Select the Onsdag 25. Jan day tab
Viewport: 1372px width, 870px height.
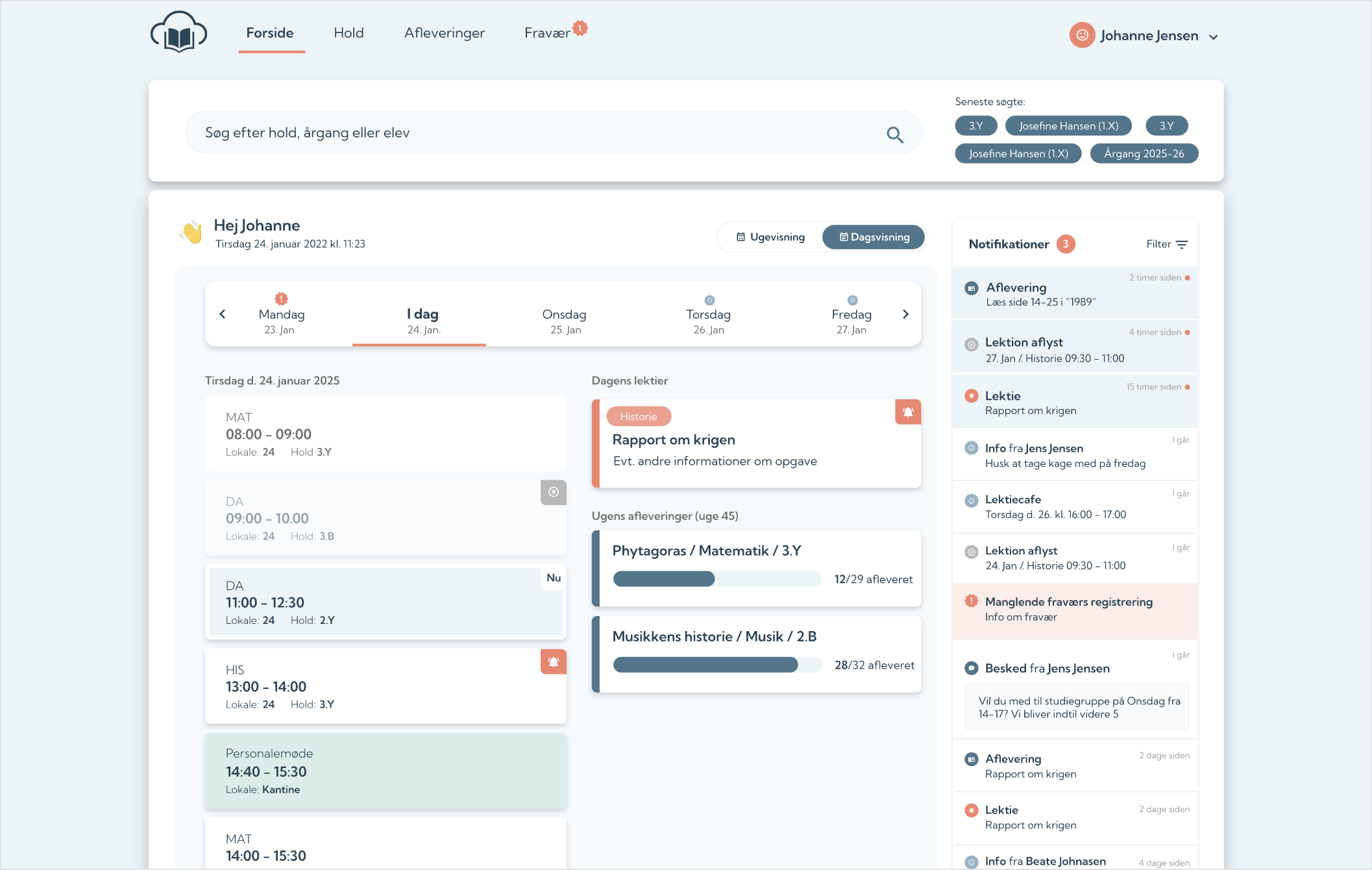[x=565, y=321]
